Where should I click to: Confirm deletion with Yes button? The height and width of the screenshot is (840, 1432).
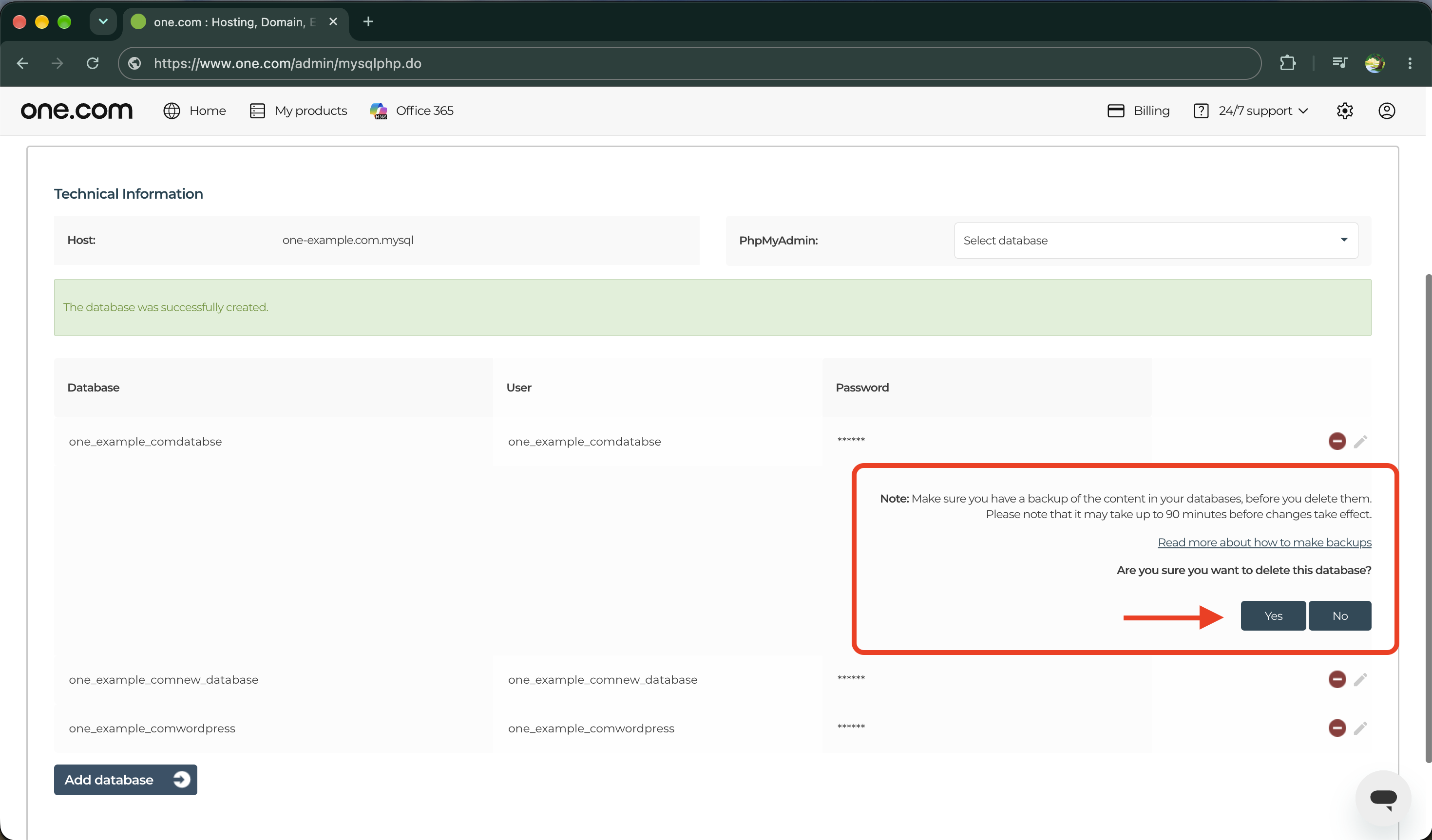(1273, 616)
